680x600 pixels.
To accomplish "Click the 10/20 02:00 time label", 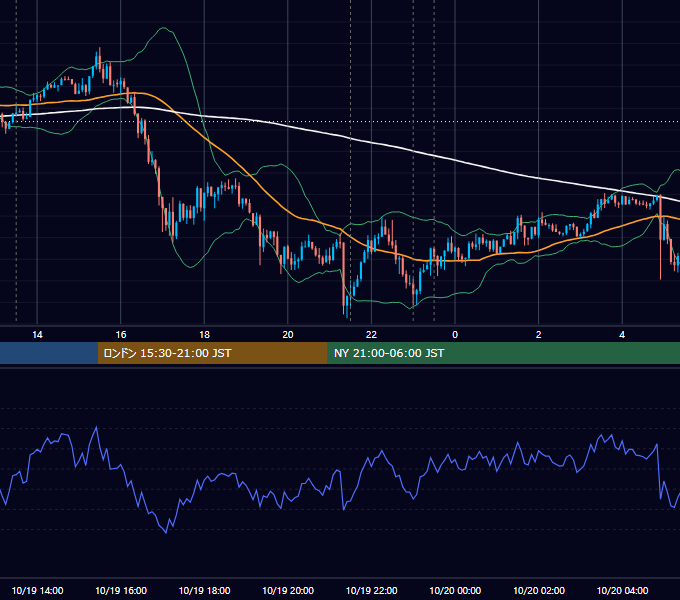I will click(539, 590).
